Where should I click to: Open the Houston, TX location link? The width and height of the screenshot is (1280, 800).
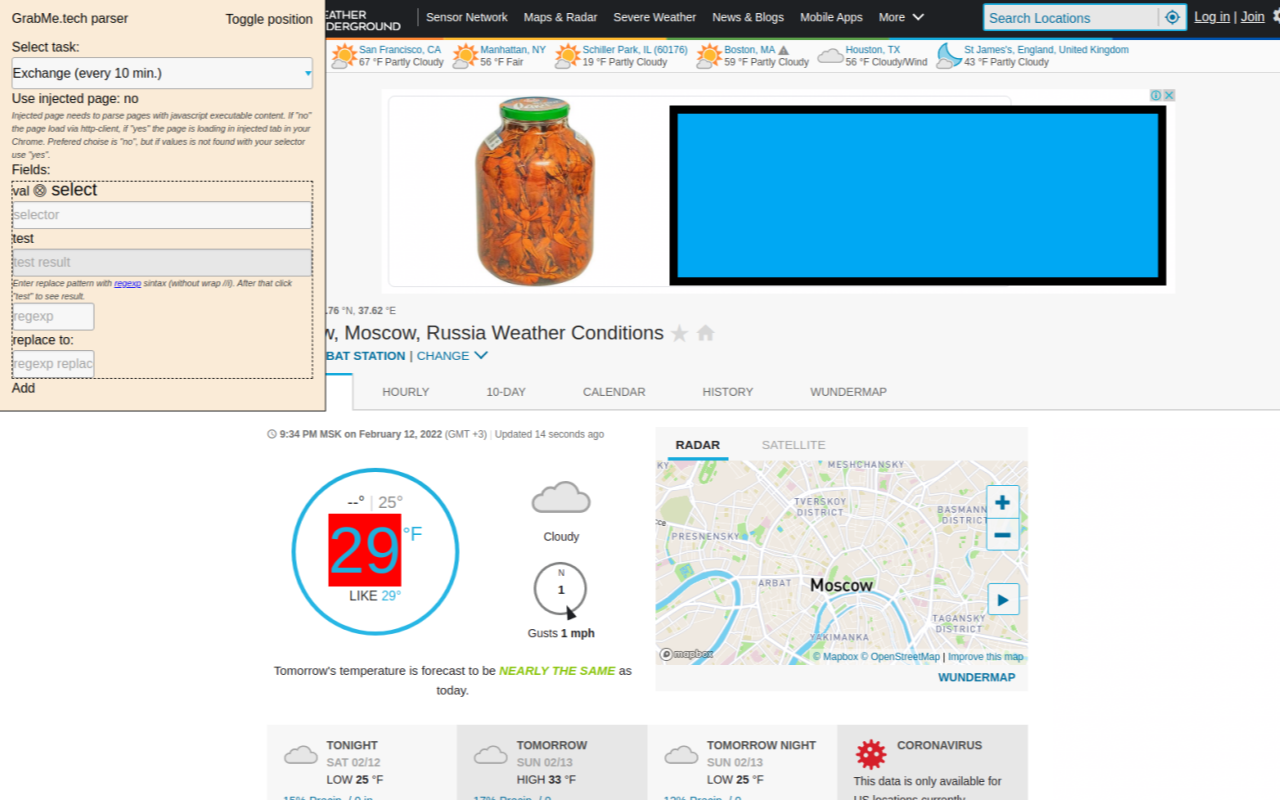[873, 50]
